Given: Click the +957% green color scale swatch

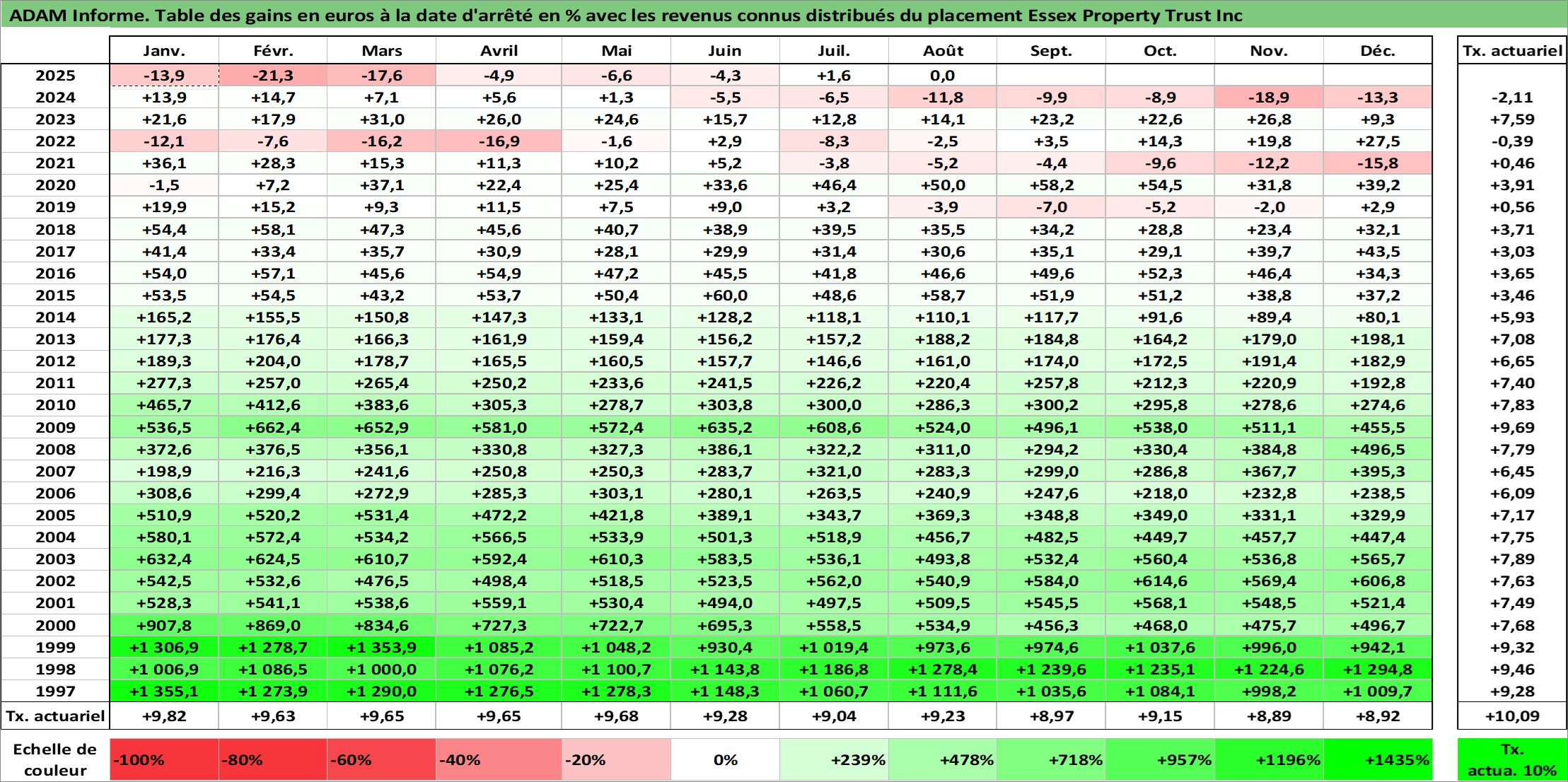Looking at the screenshot, I should click(x=1160, y=759).
